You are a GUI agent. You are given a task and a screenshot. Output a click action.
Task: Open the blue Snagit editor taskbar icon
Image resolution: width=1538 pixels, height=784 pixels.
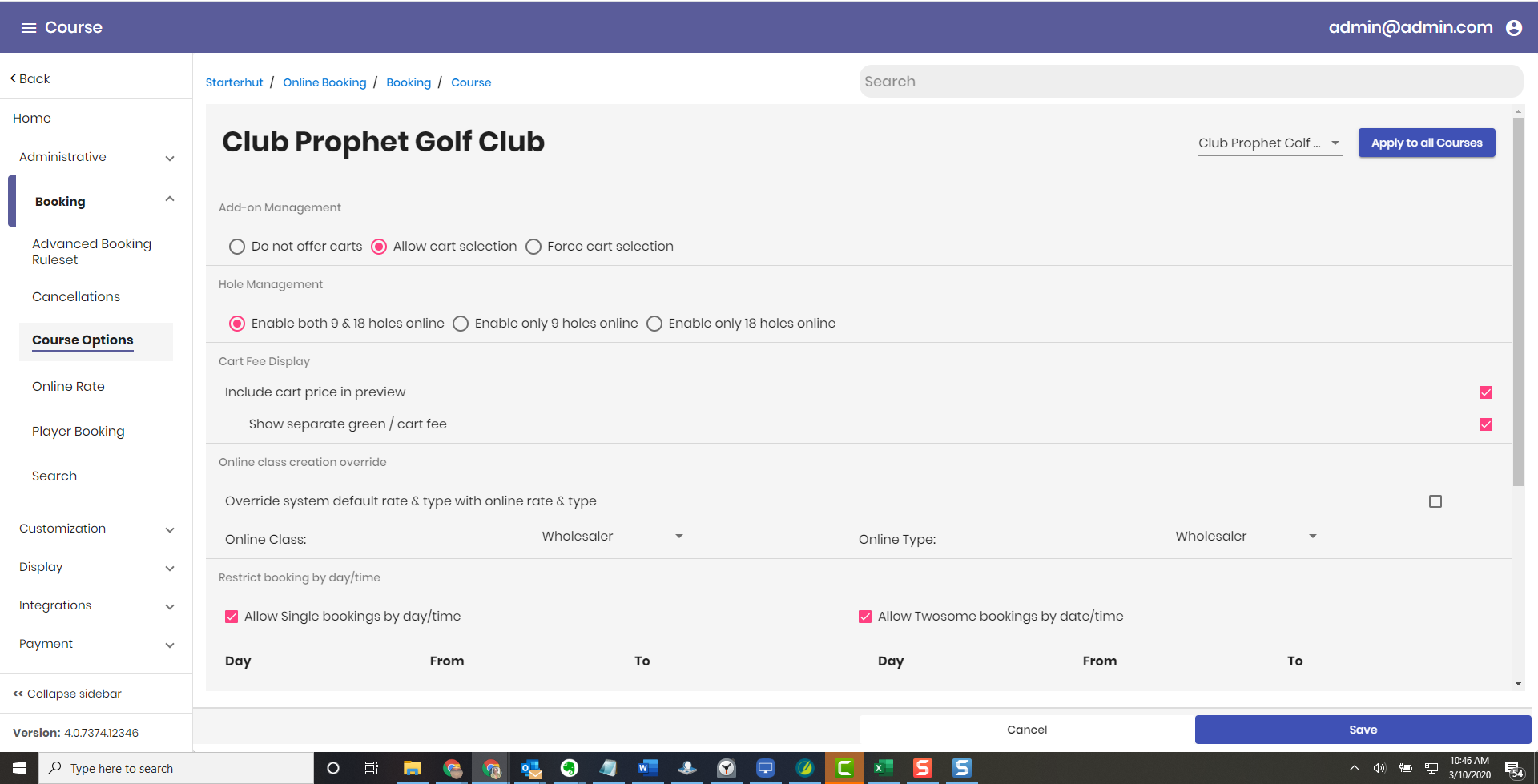[x=962, y=769]
